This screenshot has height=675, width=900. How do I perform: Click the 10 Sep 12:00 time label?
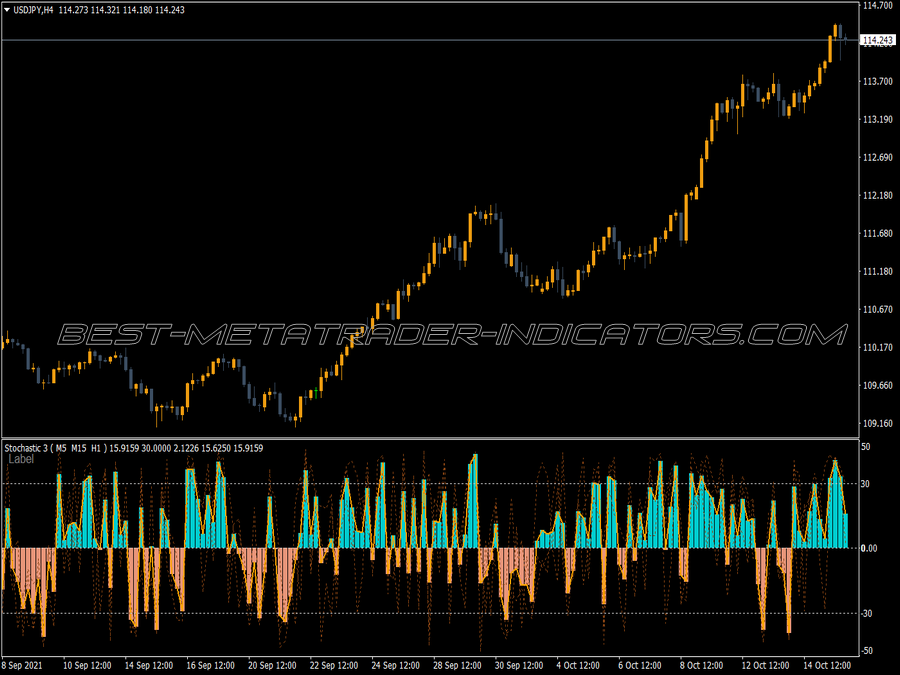[87, 665]
